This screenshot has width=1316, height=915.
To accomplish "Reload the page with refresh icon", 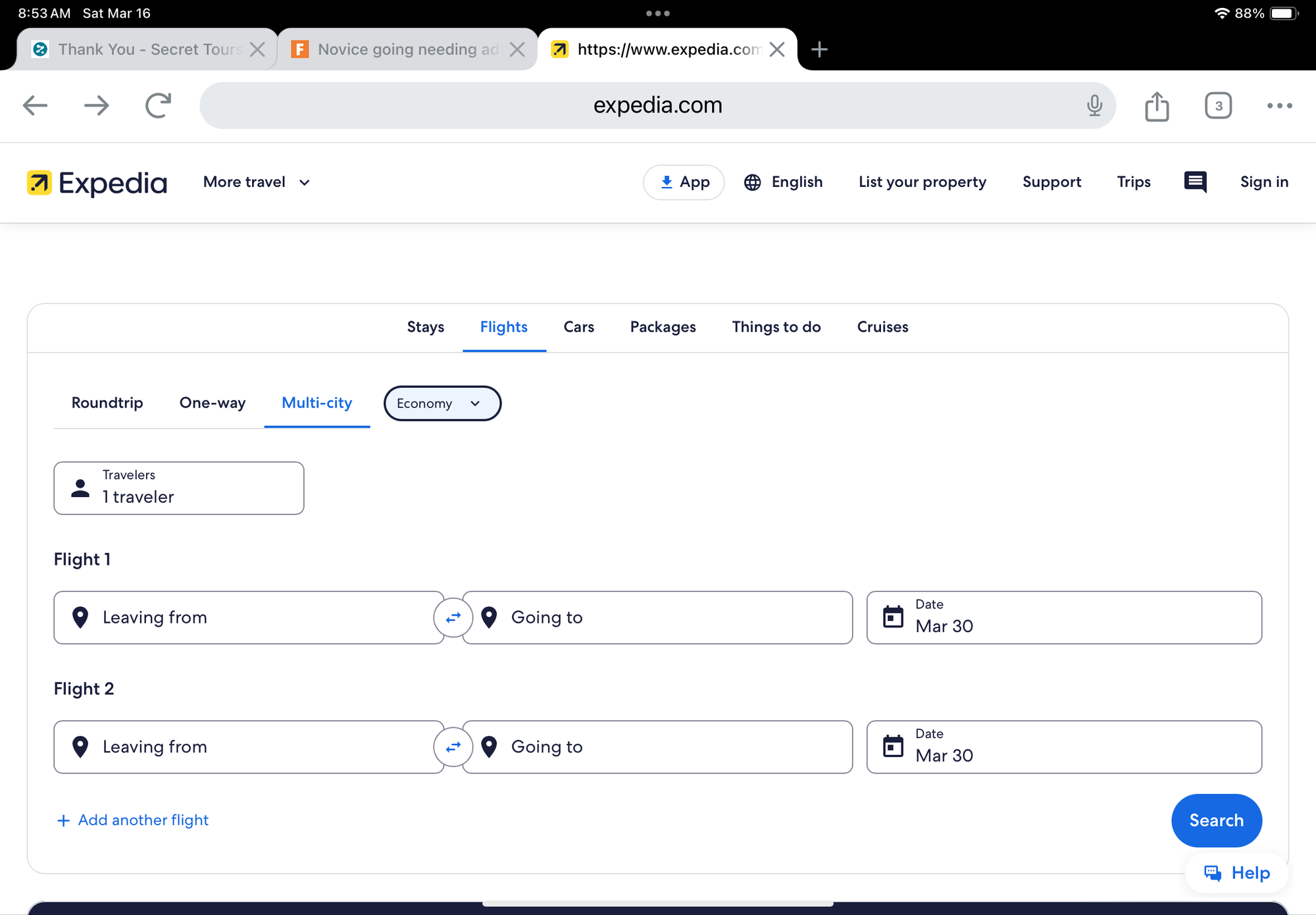I will pyautogui.click(x=158, y=105).
